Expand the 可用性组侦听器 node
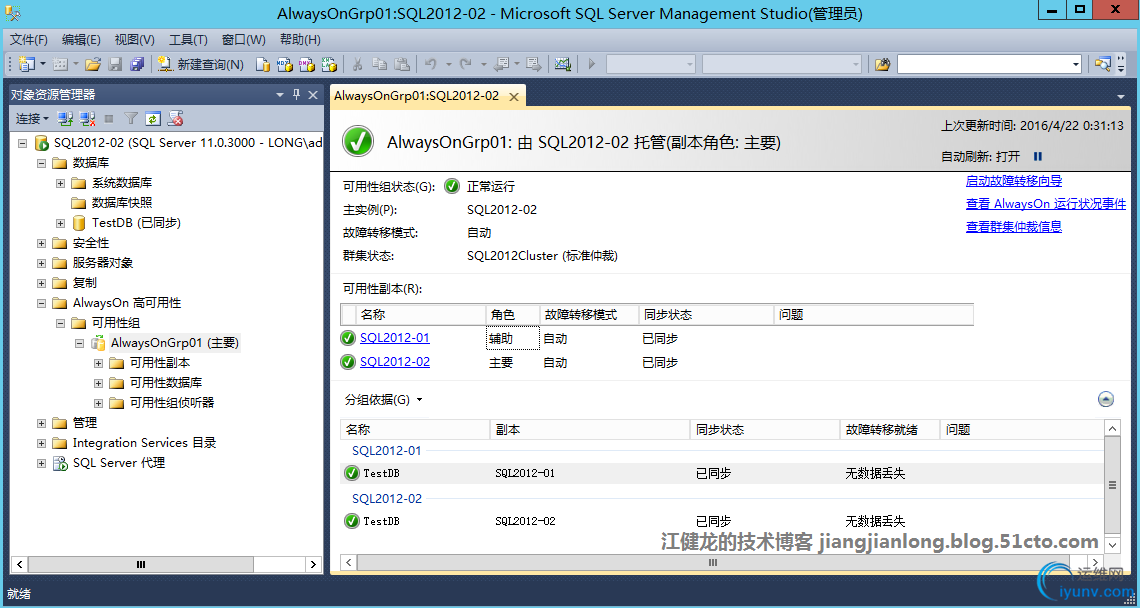This screenshot has width=1140, height=608. (x=98, y=402)
